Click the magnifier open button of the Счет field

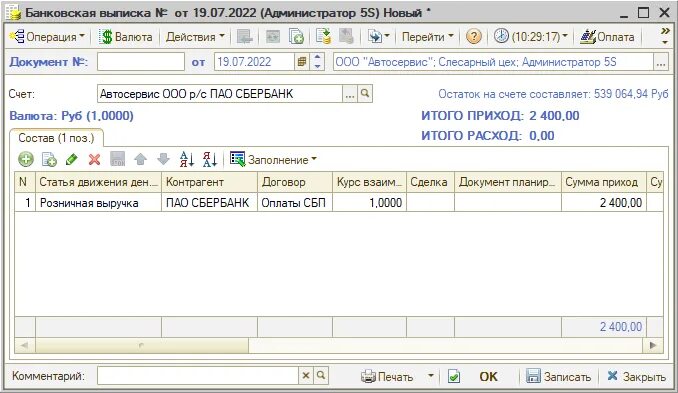point(365,94)
